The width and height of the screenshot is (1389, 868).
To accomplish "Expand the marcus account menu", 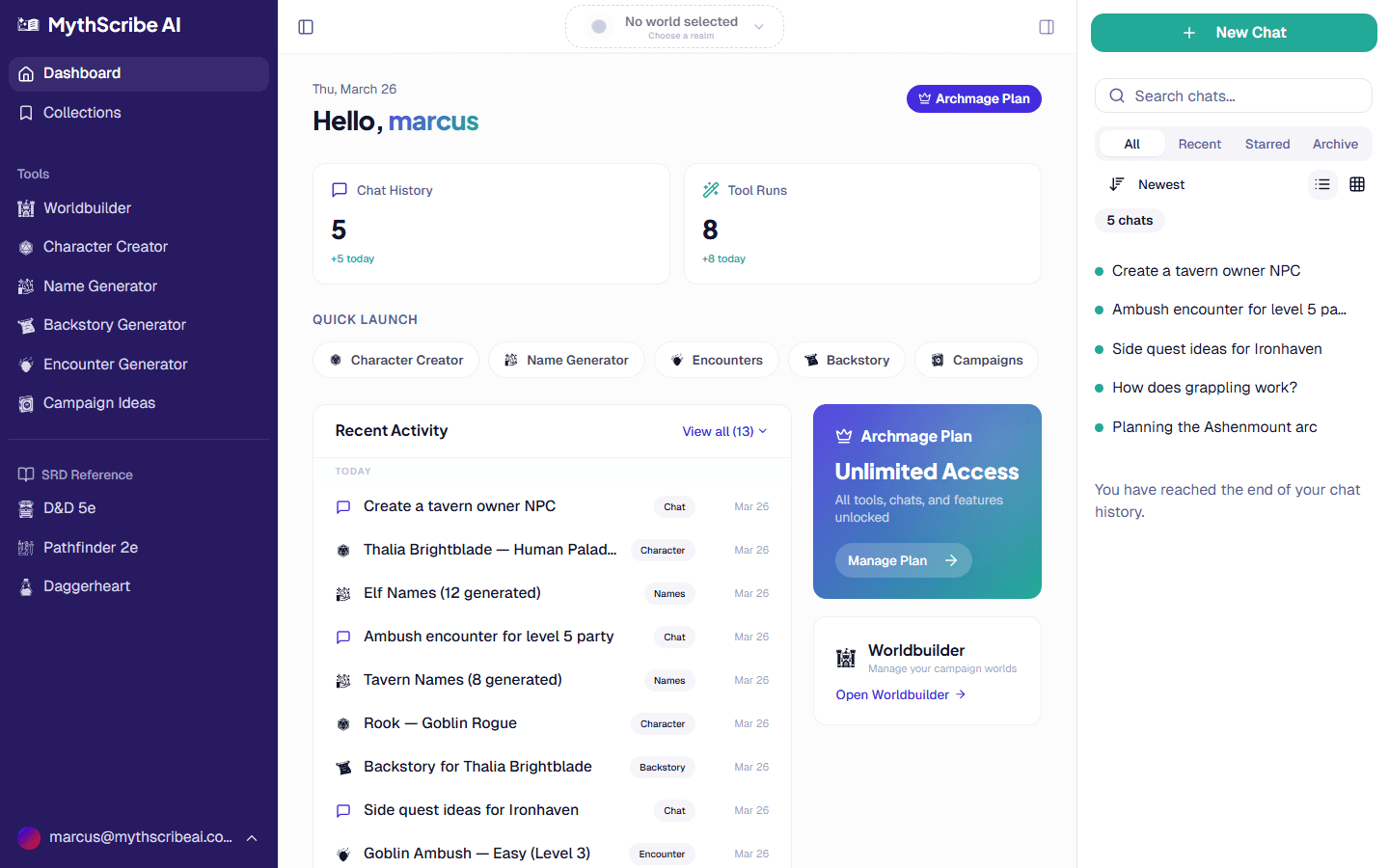I will (139, 837).
